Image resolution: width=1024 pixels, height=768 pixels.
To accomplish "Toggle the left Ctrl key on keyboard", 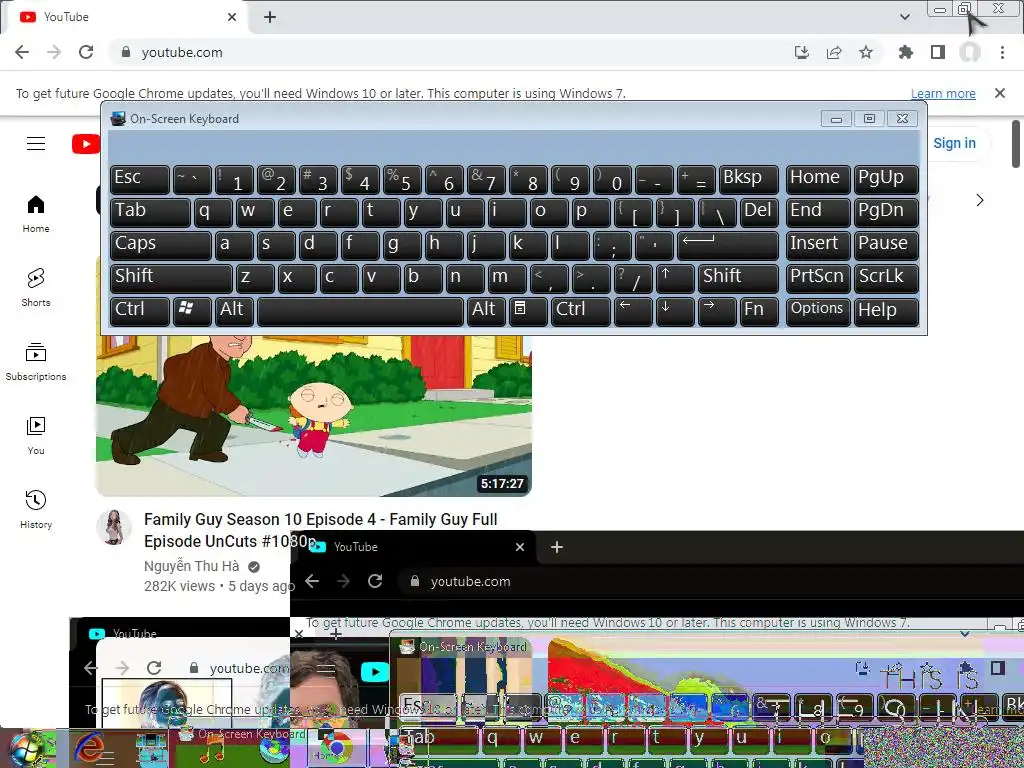I will coord(140,310).
